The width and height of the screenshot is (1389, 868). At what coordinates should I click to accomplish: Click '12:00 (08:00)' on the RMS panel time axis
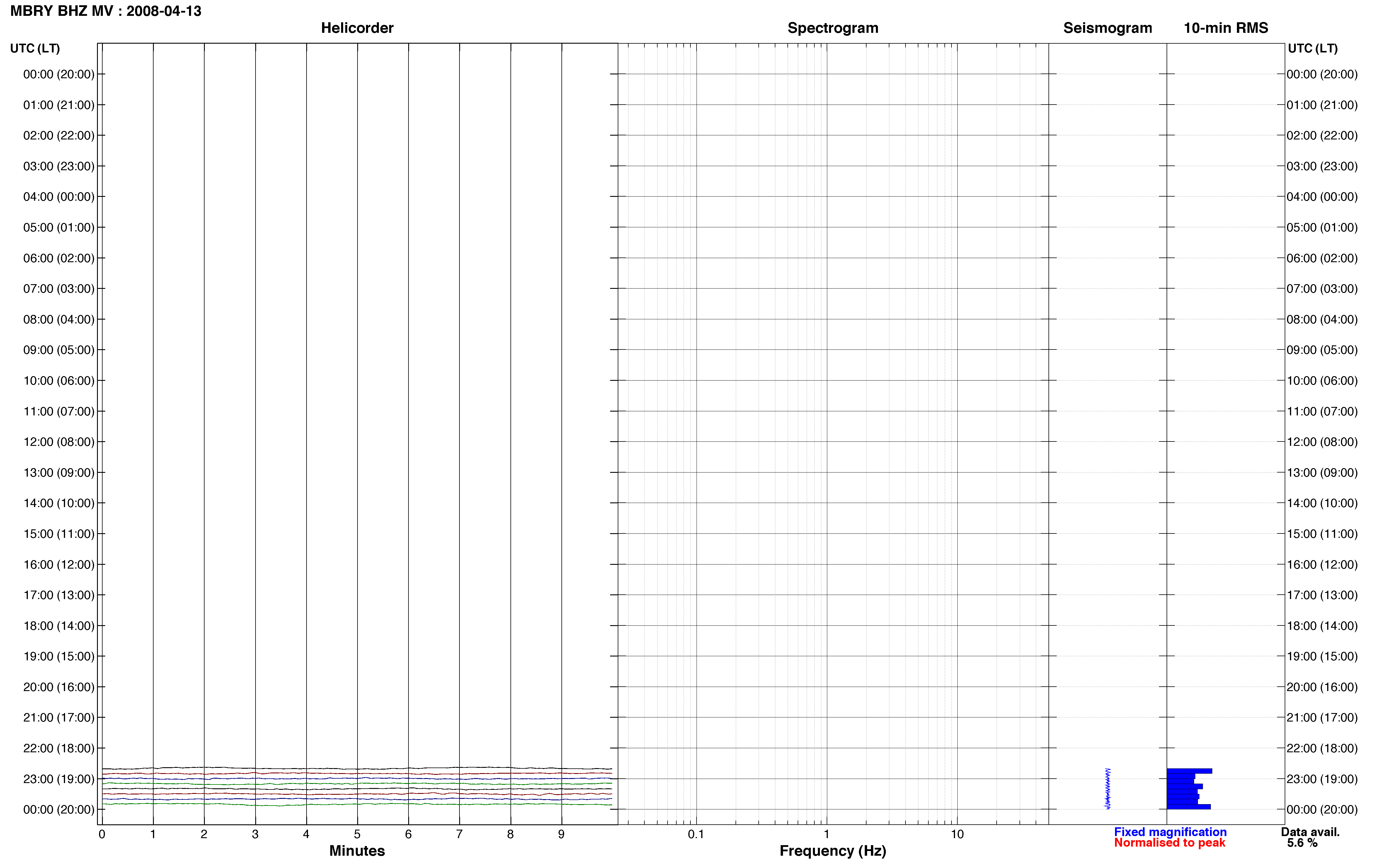point(1322,442)
